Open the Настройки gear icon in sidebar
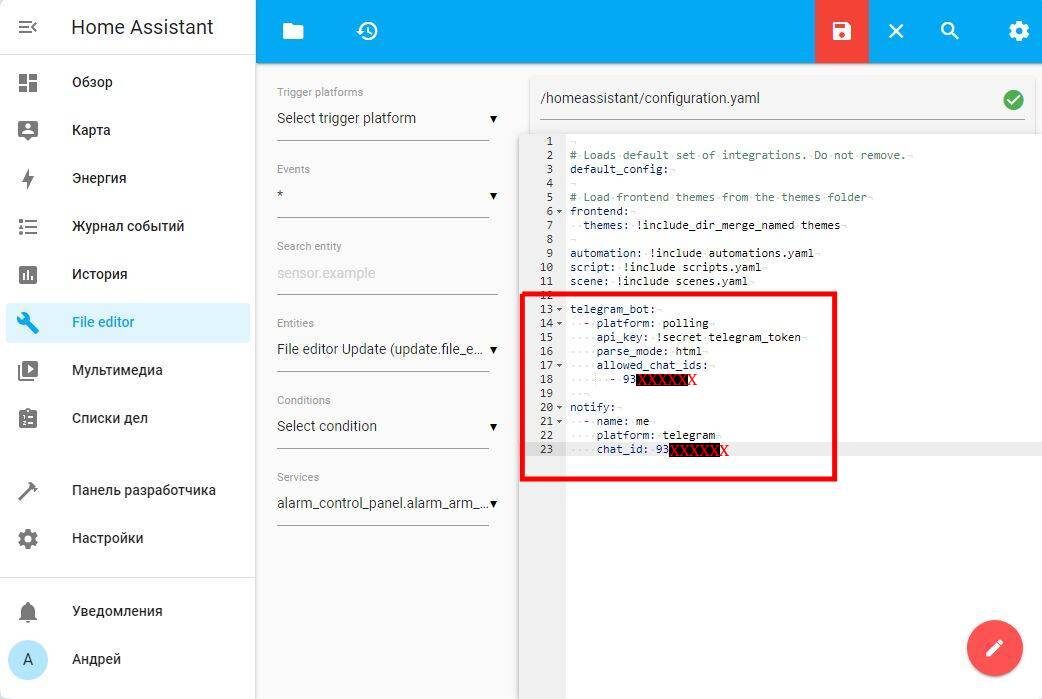 tap(28, 538)
